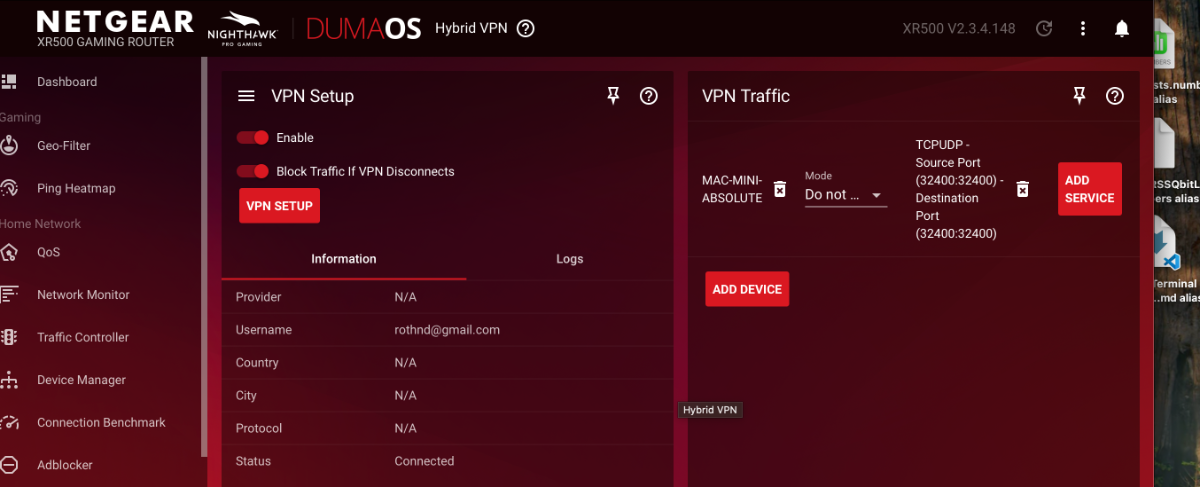Open the notifications bell icon
This screenshot has height=487, width=1200.
[x=1121, y=28]
